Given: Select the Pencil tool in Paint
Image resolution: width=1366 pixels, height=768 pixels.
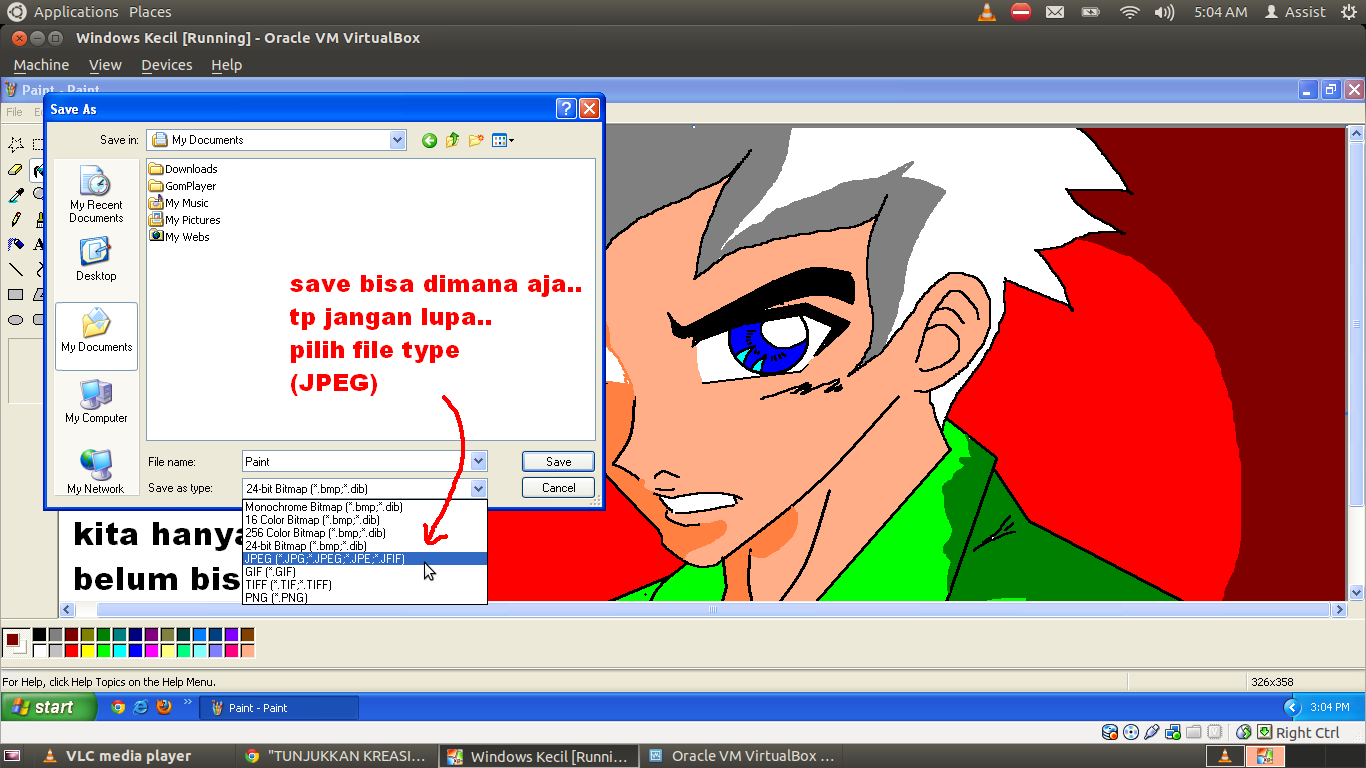Looking at the screenshot, I should pyautogui.click(x=16, y=220).
